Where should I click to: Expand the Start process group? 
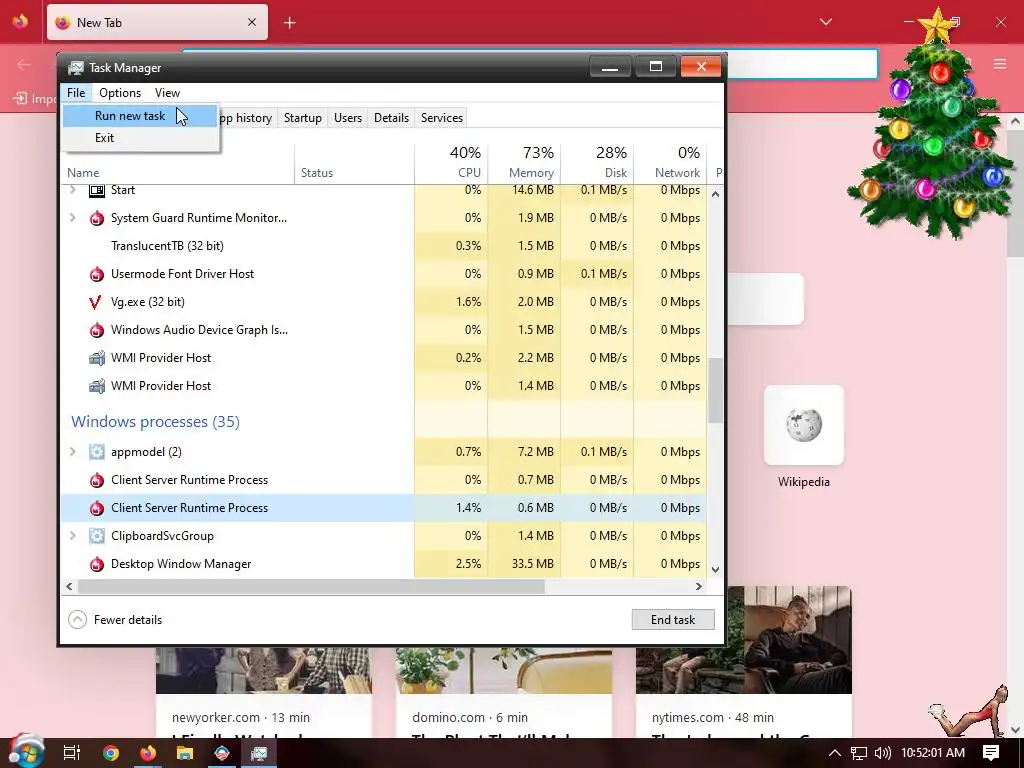pyautogui.click(x=72, y=190)
